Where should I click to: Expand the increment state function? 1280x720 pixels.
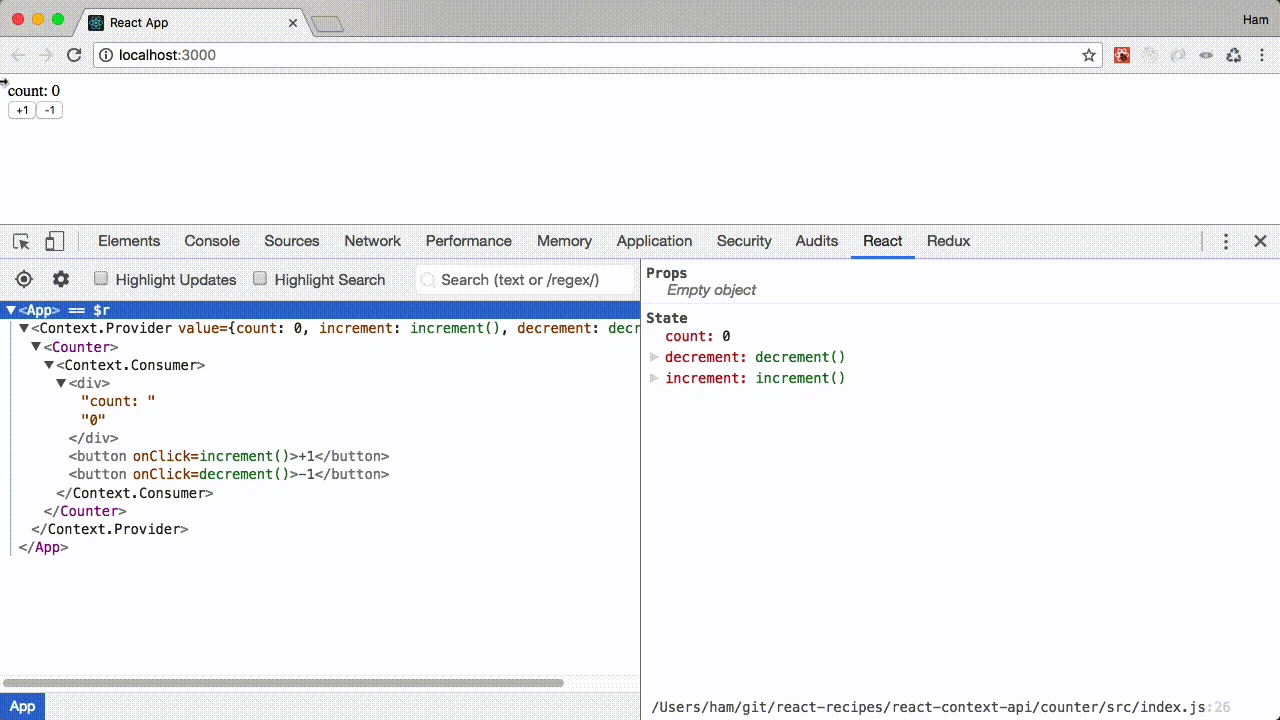click(655, 378)
